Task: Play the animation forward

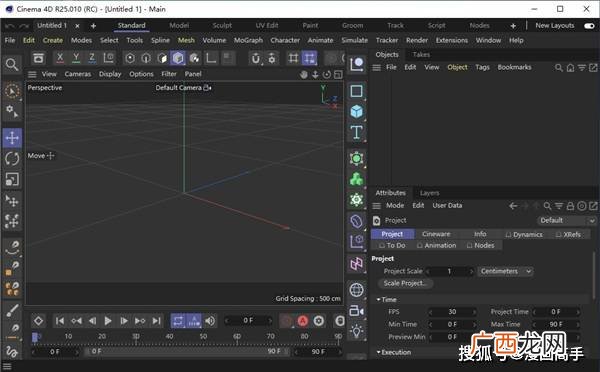Action: (x=108, y=321)
